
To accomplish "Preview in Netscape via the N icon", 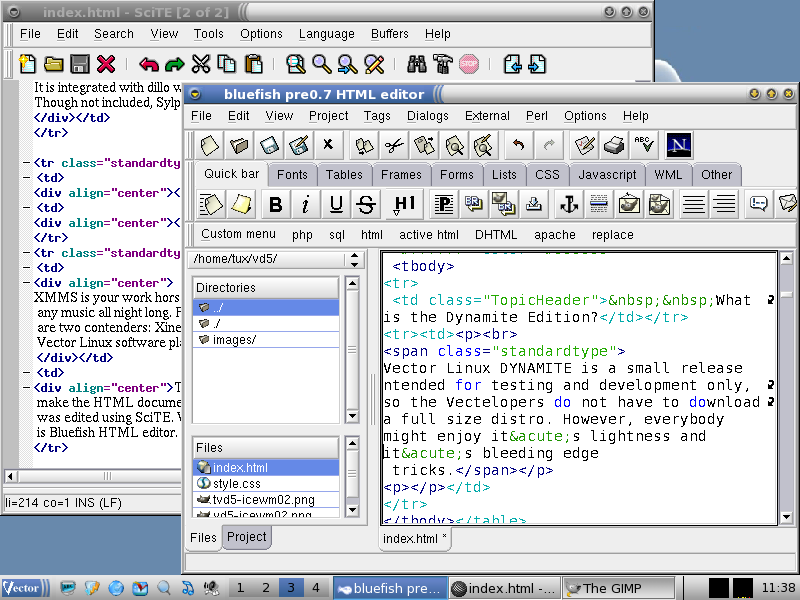I will click(679, 145).
